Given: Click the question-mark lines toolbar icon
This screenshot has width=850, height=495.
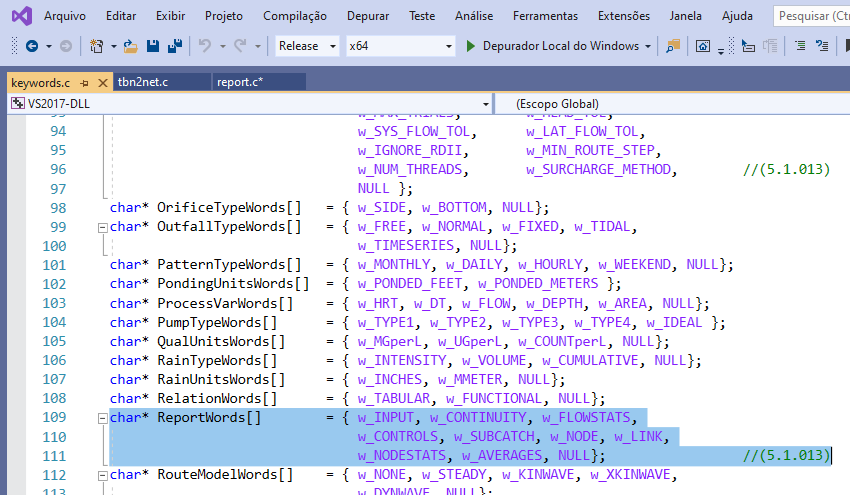Looking at the screenshot, I should coord(822,46).
